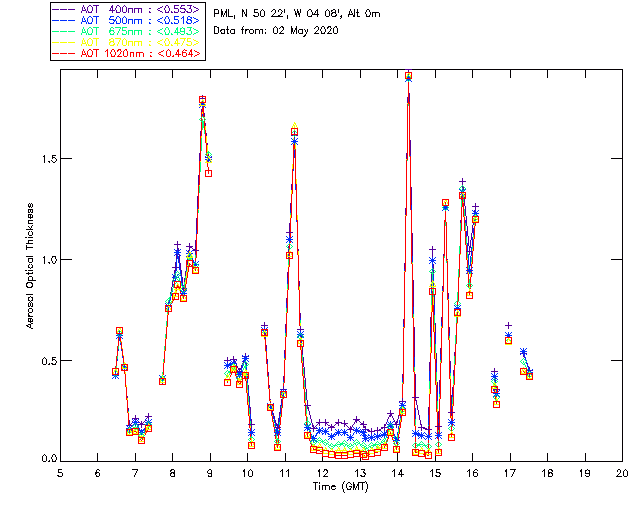Click the 0.0 tick label on y-axis
The width and height of the screenshot is (640, 512).
point(46,460)
